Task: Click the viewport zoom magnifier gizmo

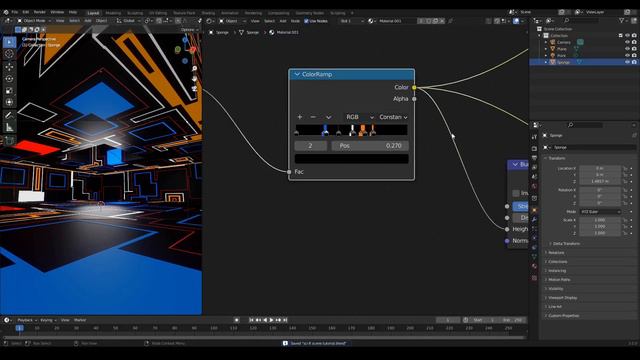Action: (x=195, y=69)
